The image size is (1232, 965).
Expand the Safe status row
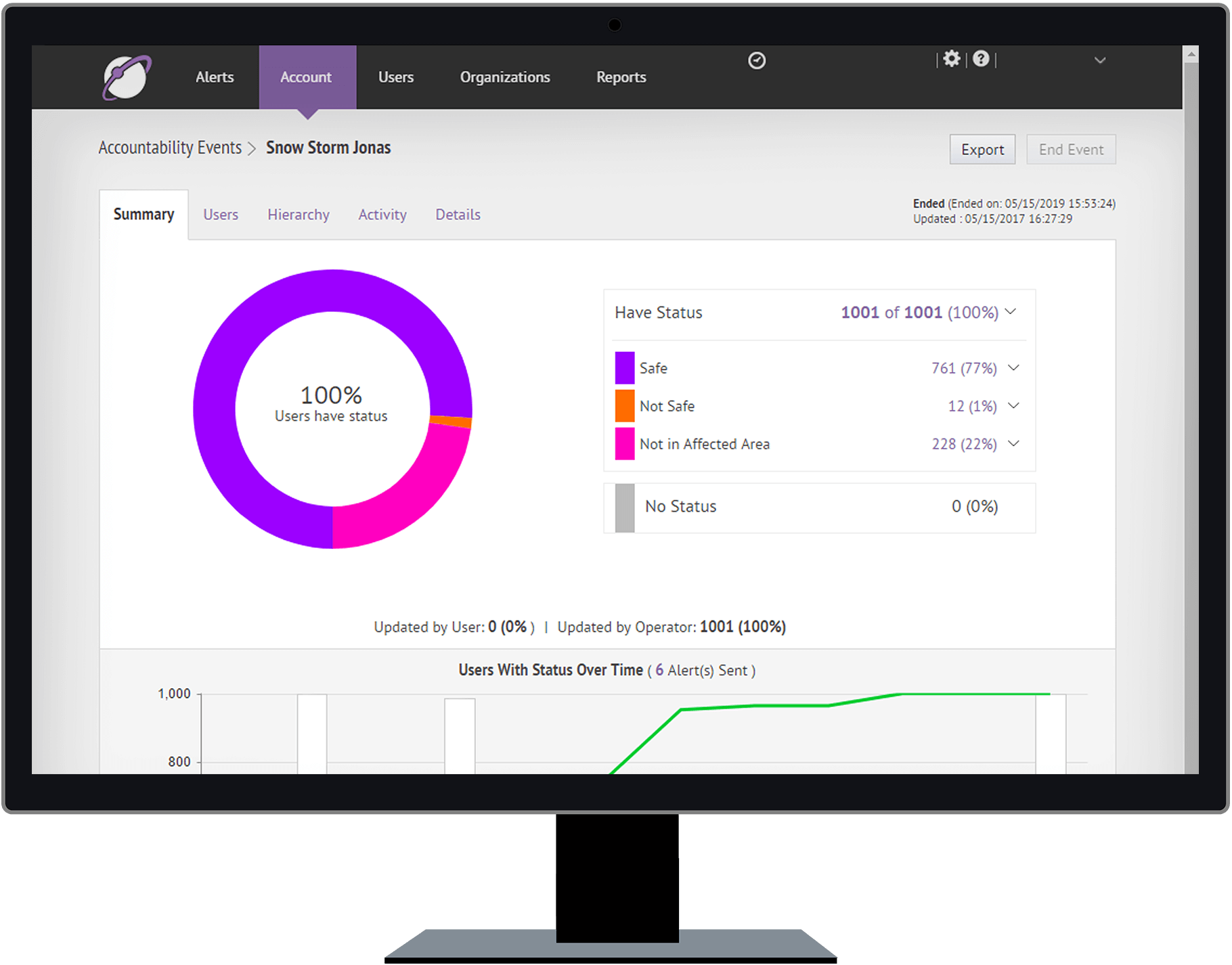point(1013,368)
